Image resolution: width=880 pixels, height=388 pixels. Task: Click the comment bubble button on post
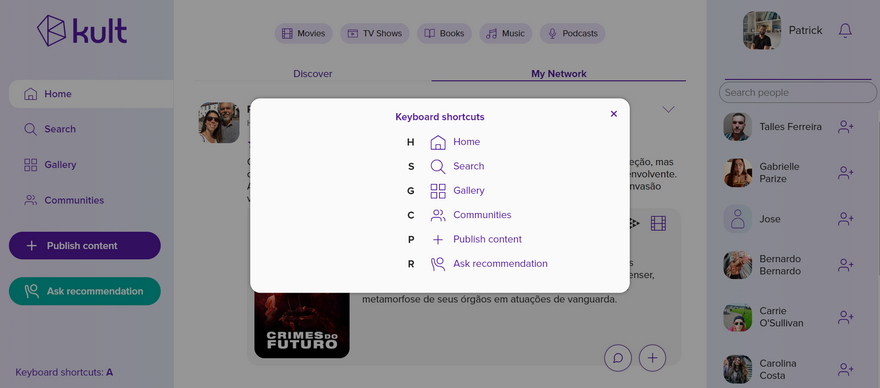[x=618, y=358]
